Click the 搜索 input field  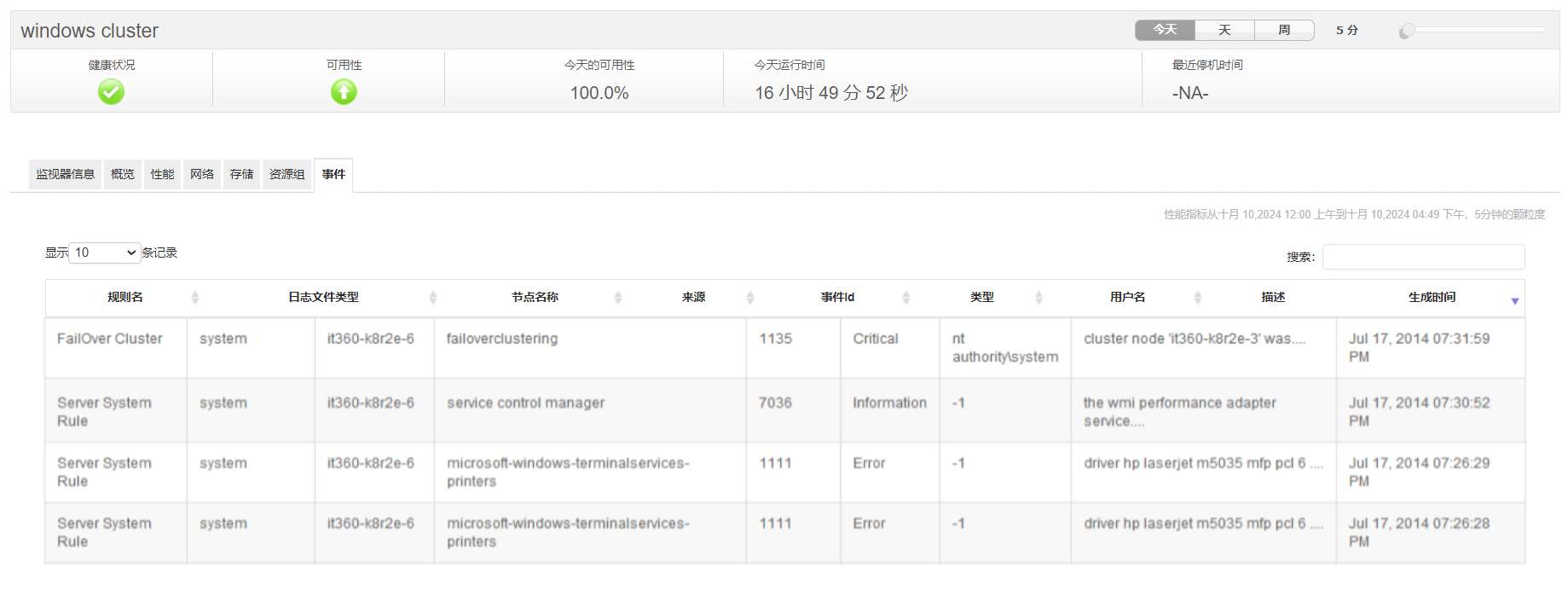coord(1423,257)
